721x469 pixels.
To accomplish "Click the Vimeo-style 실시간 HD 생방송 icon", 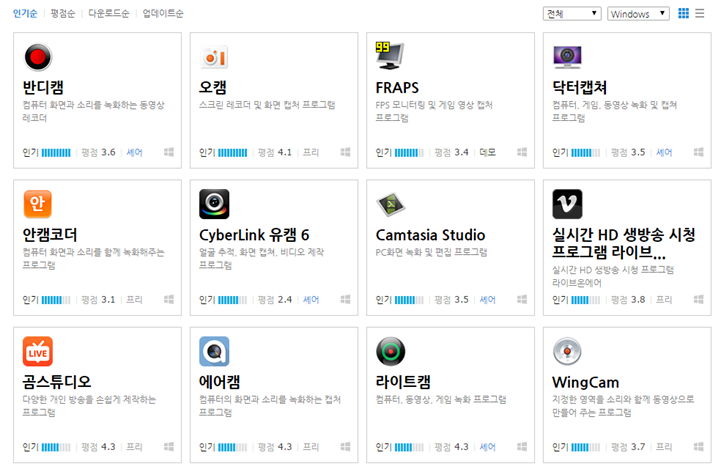I will [567, 204].
